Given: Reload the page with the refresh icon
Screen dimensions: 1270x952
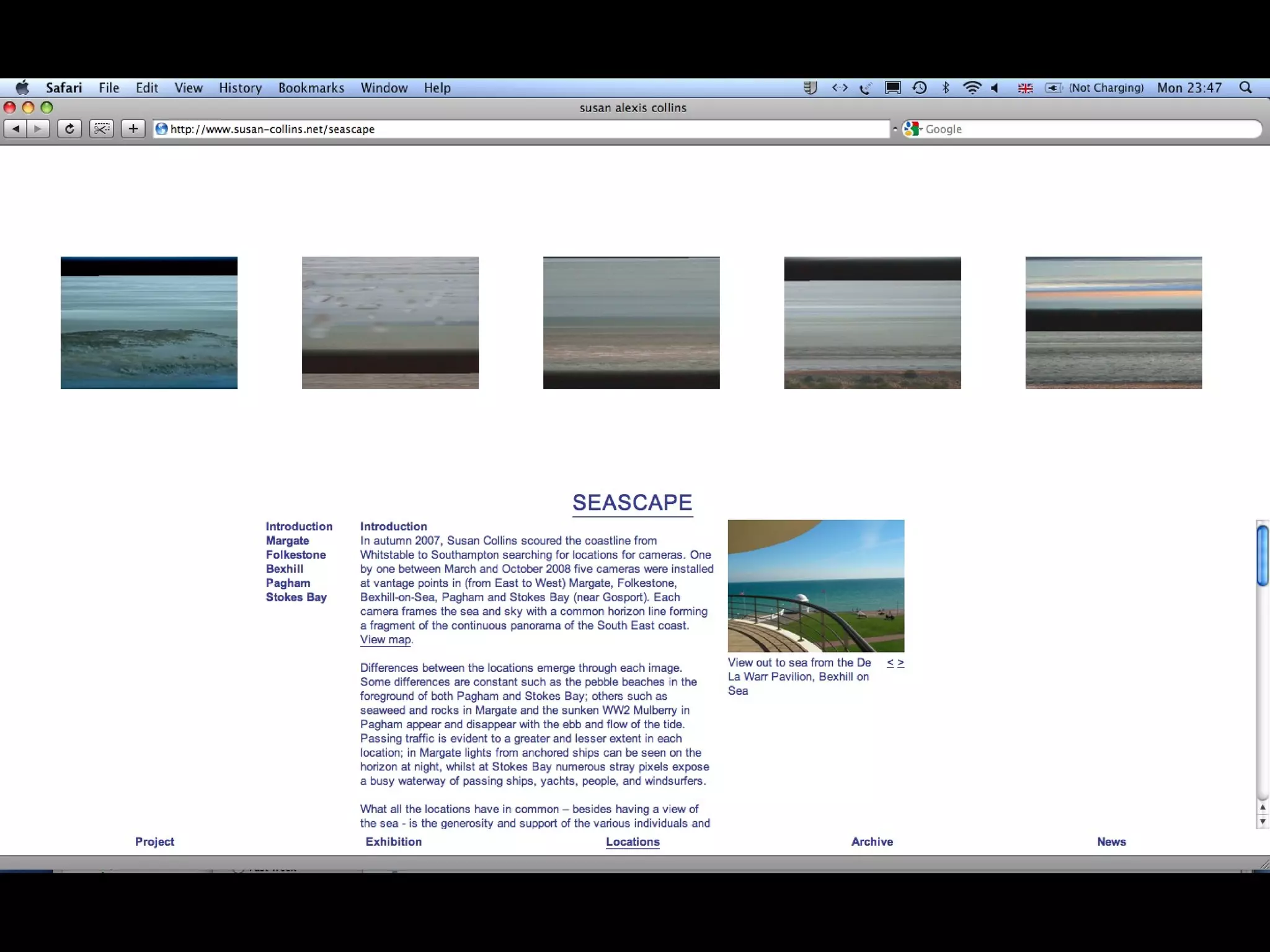Looking at the screenshot, I should click(x=69, y=129).
